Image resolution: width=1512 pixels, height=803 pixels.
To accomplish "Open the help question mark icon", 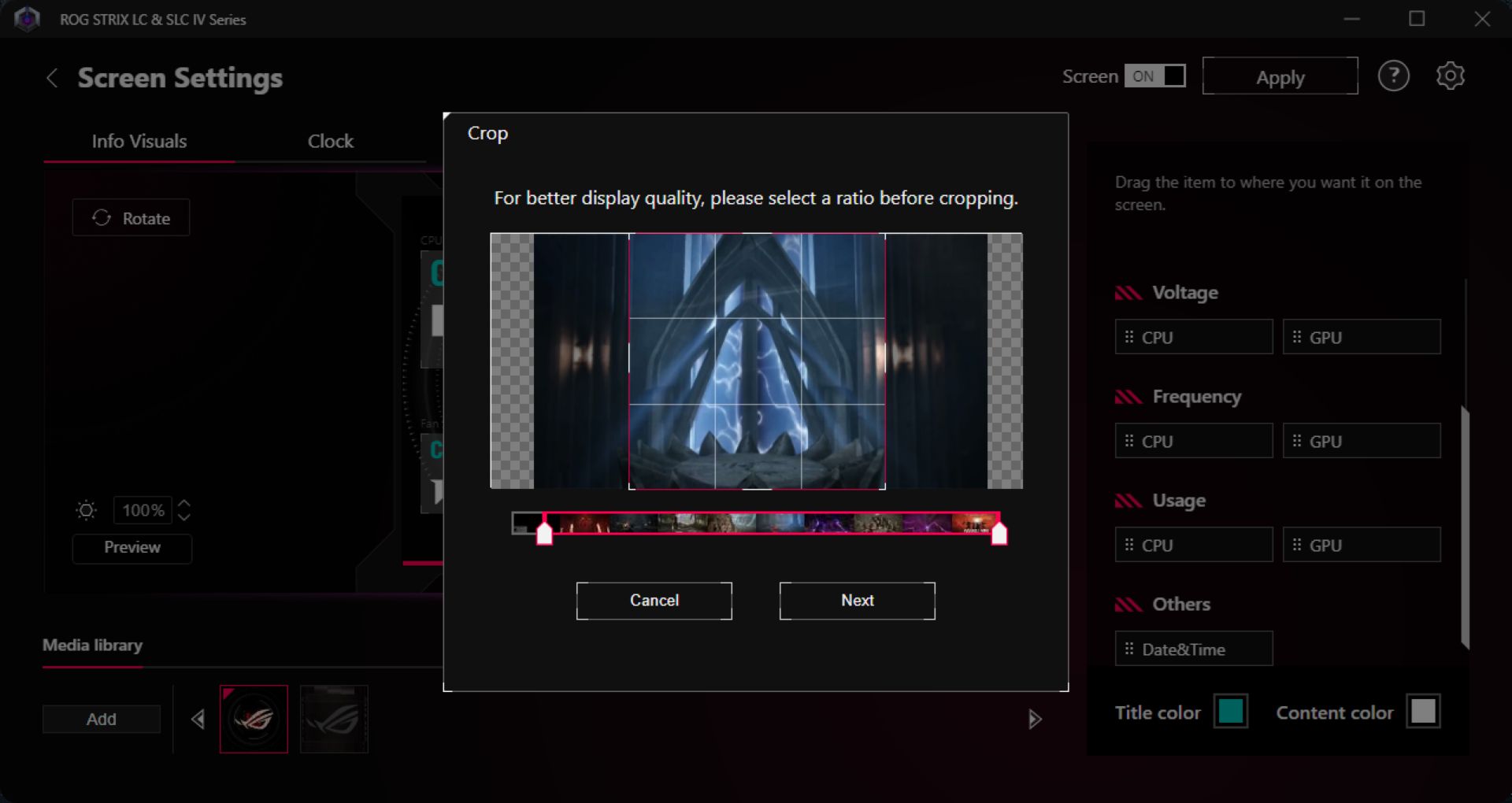I will [x=1393, y=76].
